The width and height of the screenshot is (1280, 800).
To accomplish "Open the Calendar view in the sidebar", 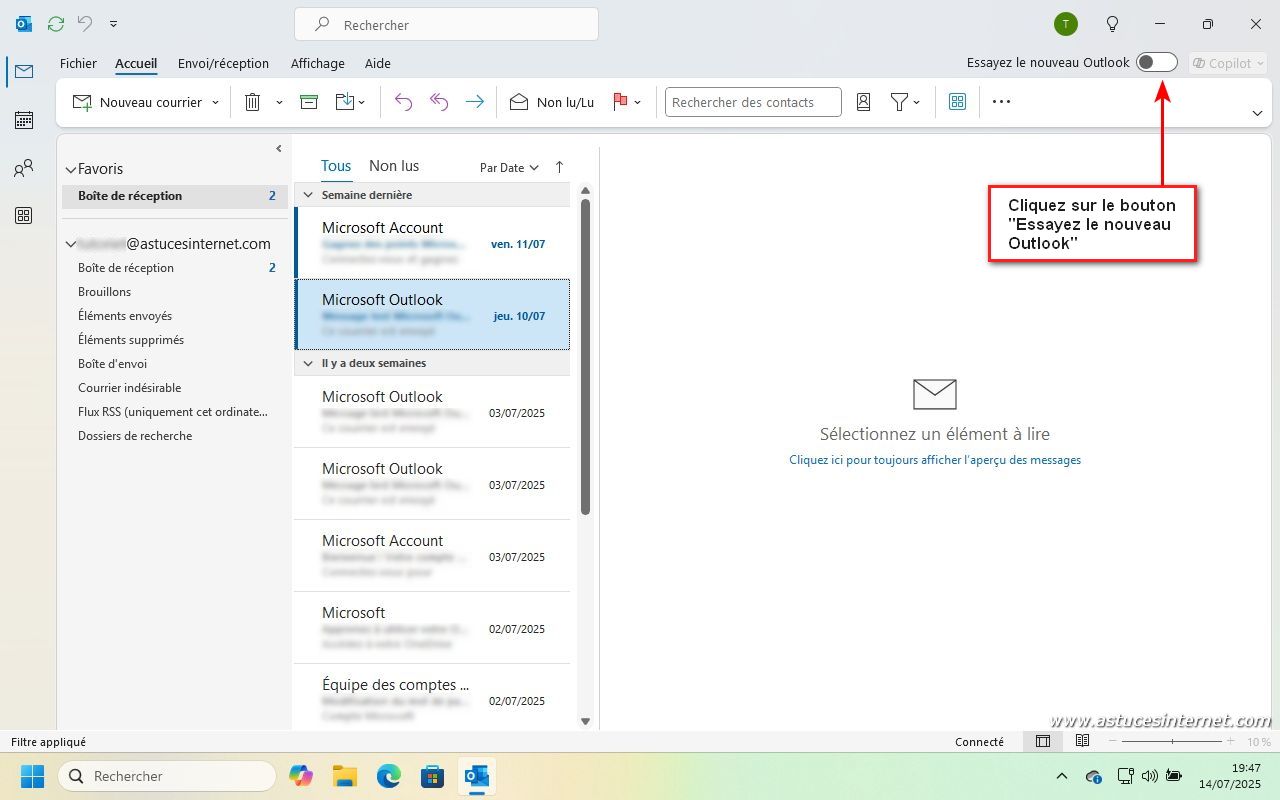I will pyautogui.click(x=24, y=120).
